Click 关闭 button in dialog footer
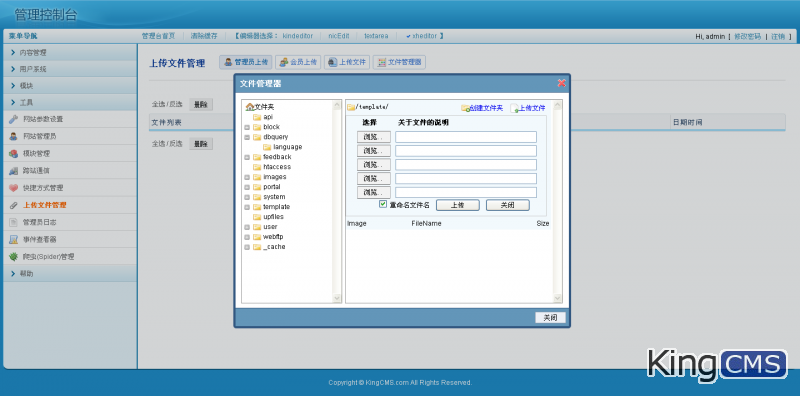Viewport: 800px width, 396px height. coord(551,318)
